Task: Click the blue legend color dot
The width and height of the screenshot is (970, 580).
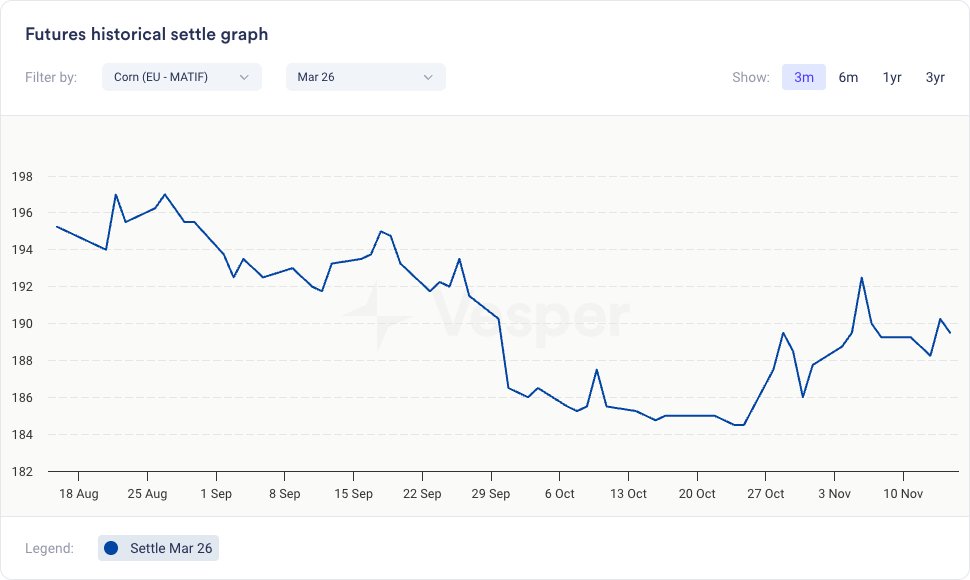Action: 111,548
